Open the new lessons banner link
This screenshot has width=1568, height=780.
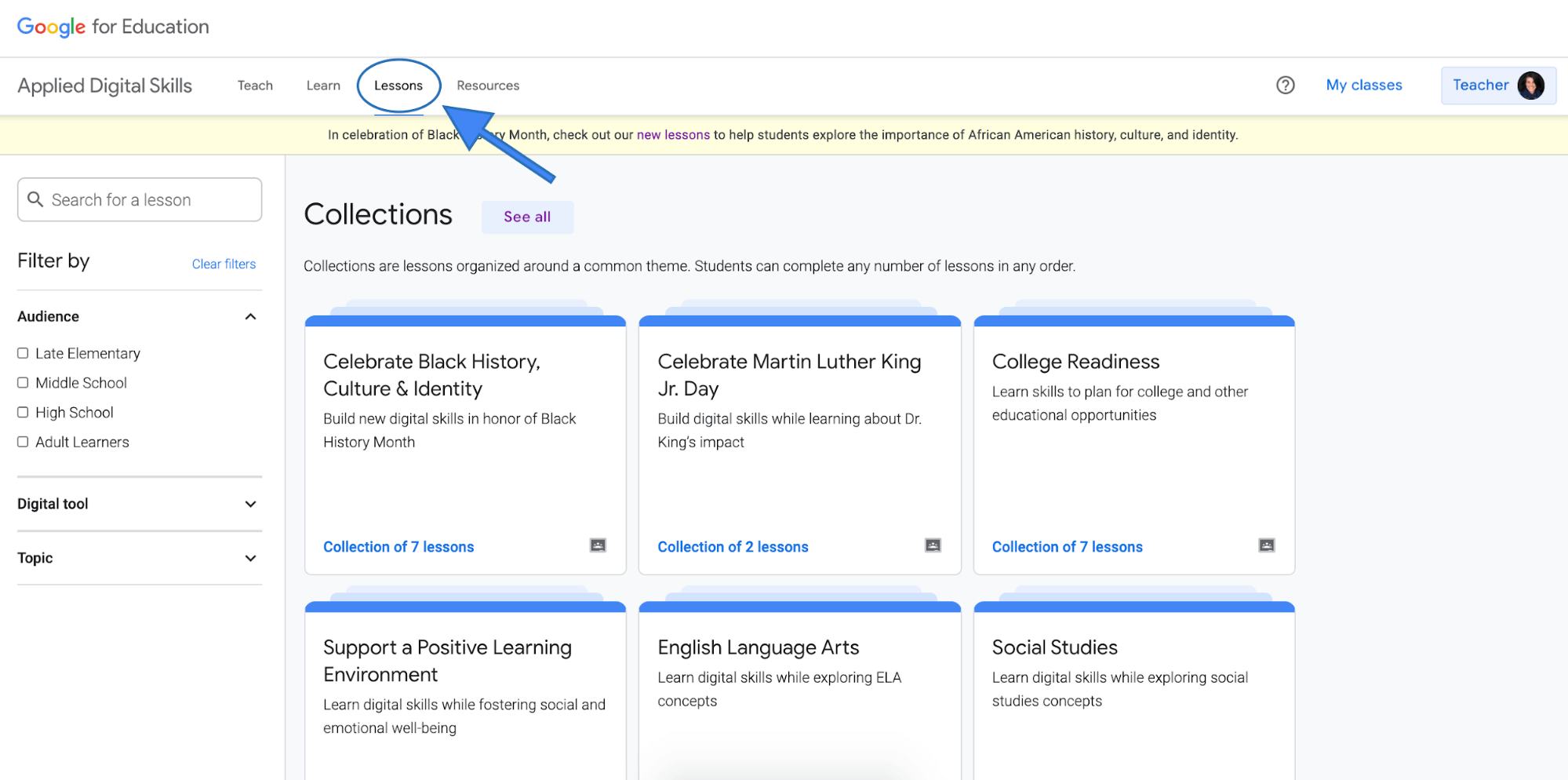pyautogui.click(x=673, y=135)
